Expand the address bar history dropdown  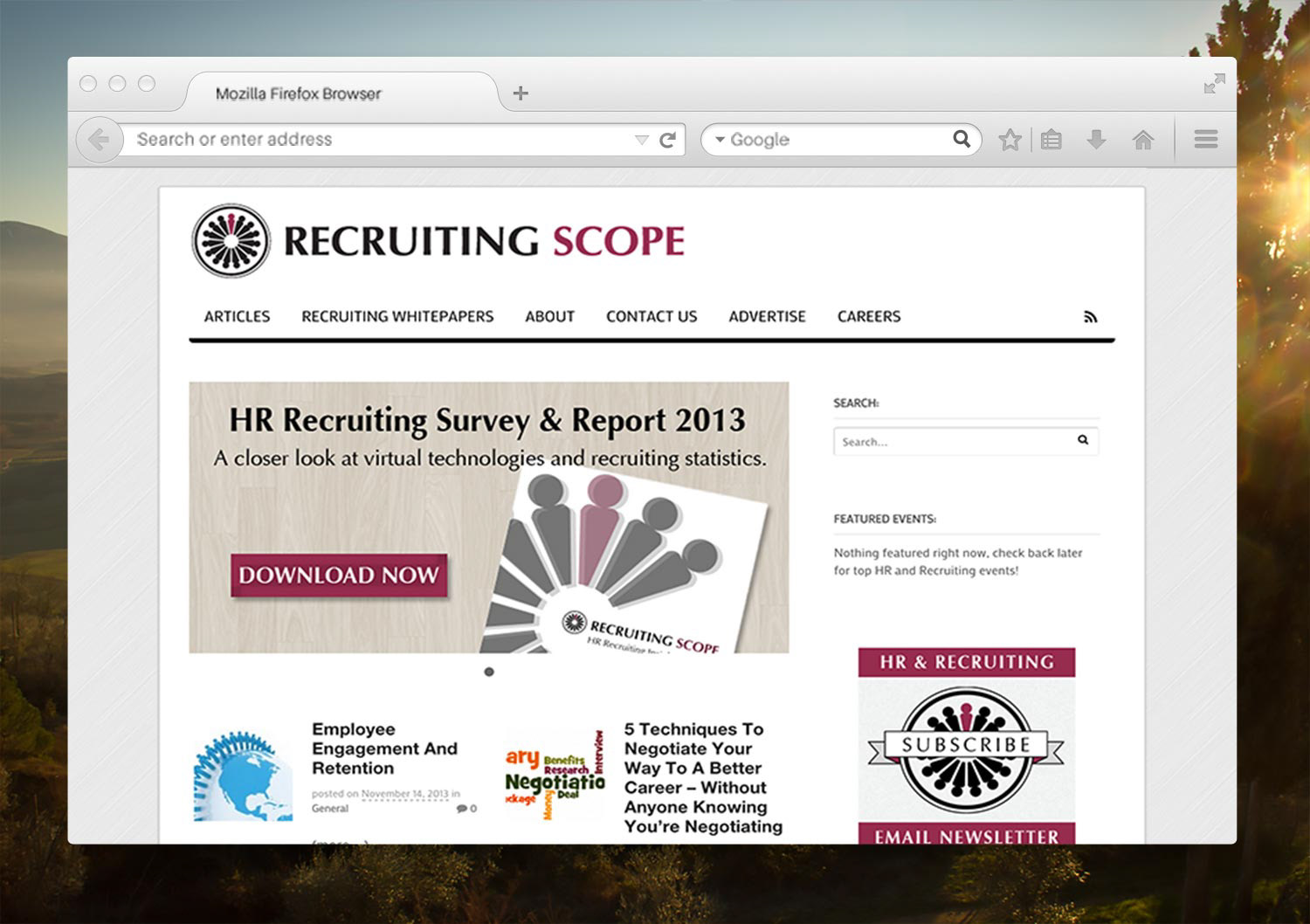pyautogui.click(x=642, y=140)
